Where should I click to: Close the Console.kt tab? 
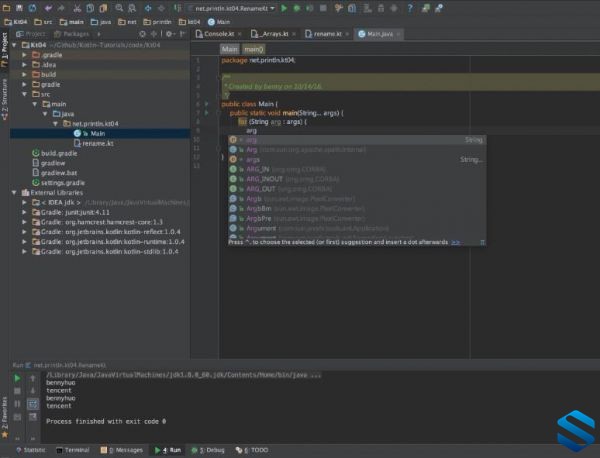[240, 34]
